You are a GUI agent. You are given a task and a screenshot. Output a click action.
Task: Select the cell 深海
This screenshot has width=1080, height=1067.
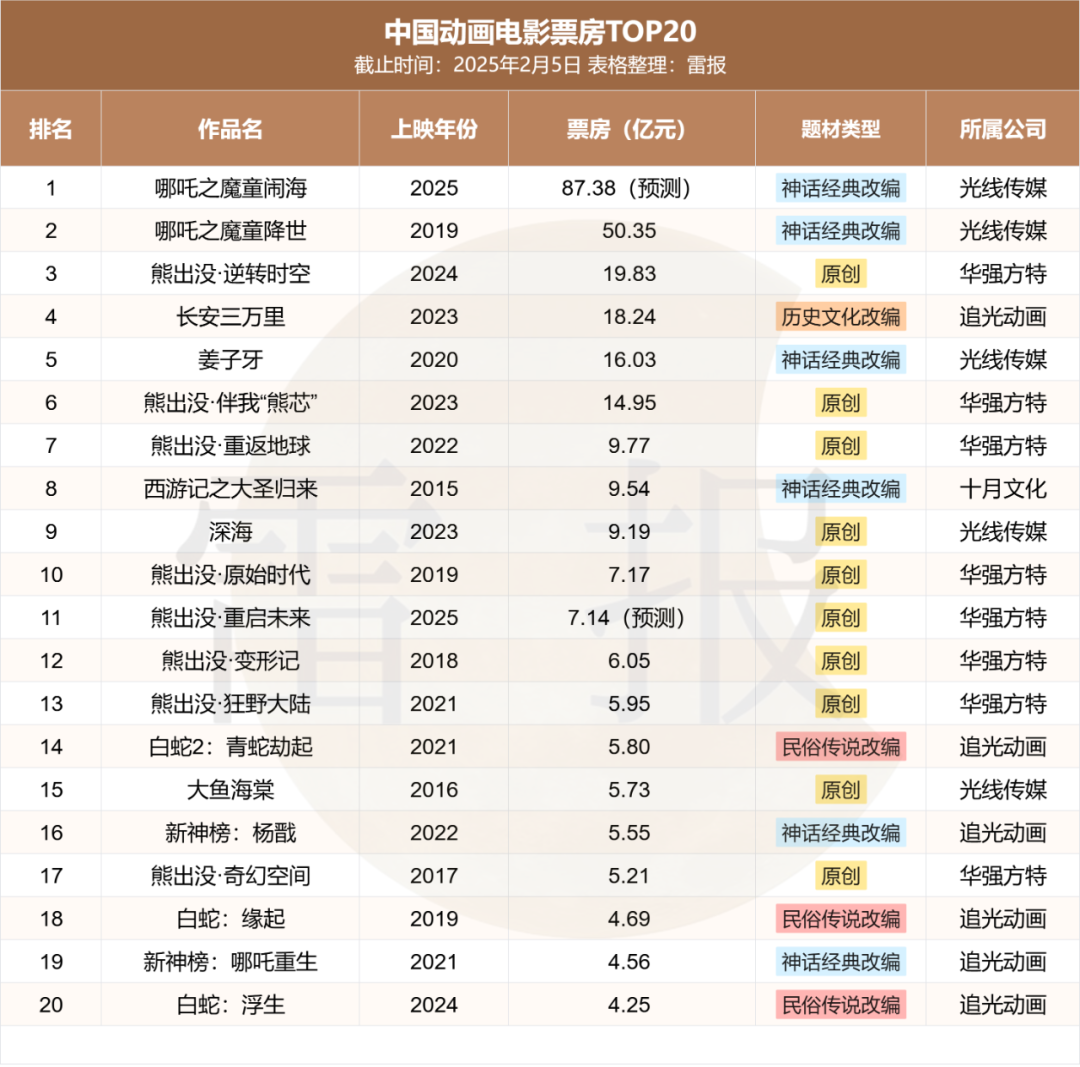(x=230, y=532)
